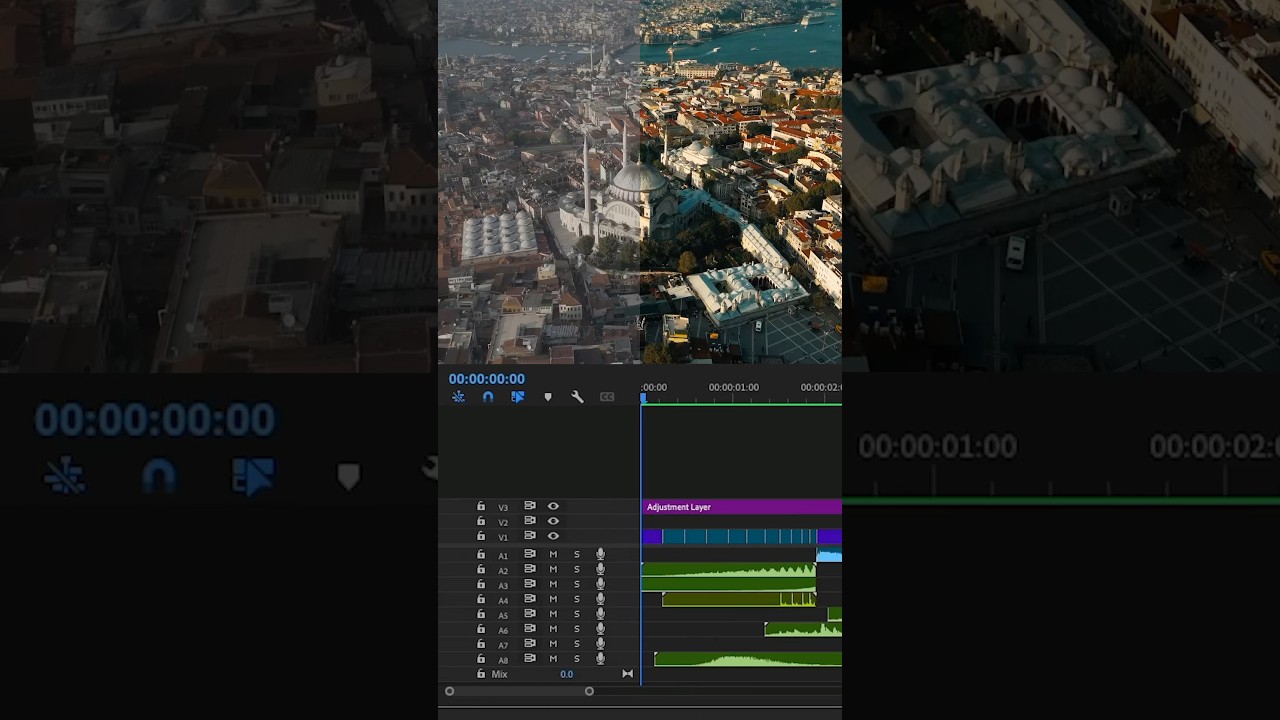Solo audio track A5
The width and height of the screenshot is (1280, 720).
point(576,614)
